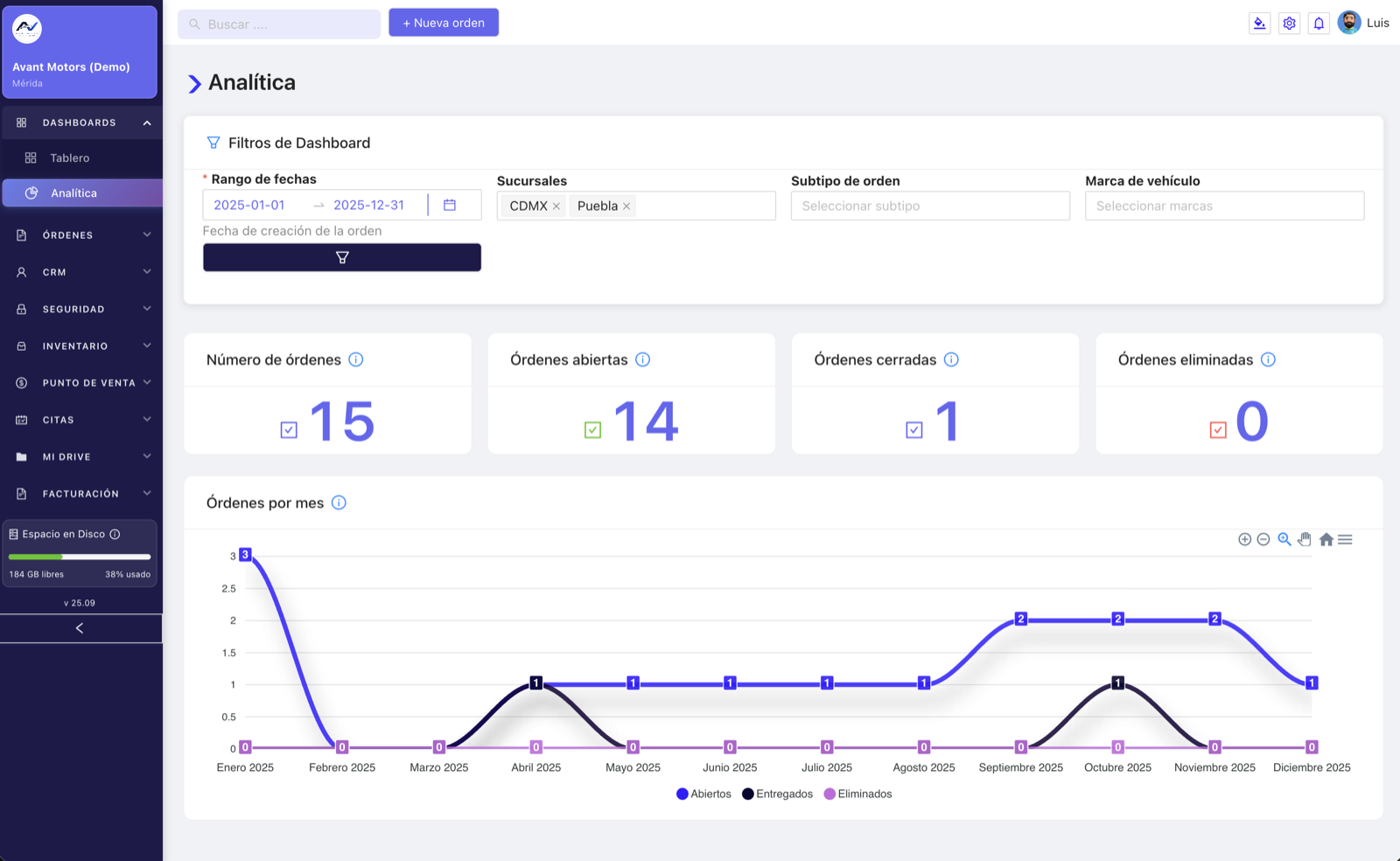1400x861 pixels.
Task: Toggle the Eliminados series in the legend
Action: coord(857,794)
